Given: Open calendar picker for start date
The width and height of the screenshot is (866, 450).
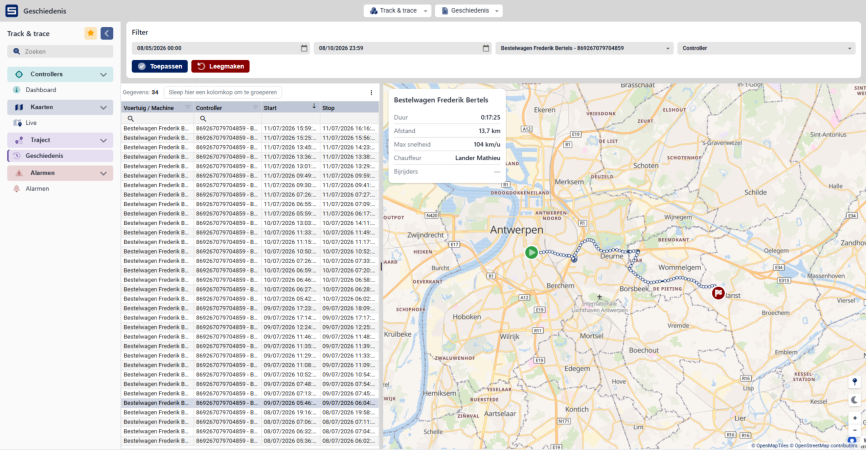Looking at the screenshot, I should pyautogui.click(x=304, y=48).
